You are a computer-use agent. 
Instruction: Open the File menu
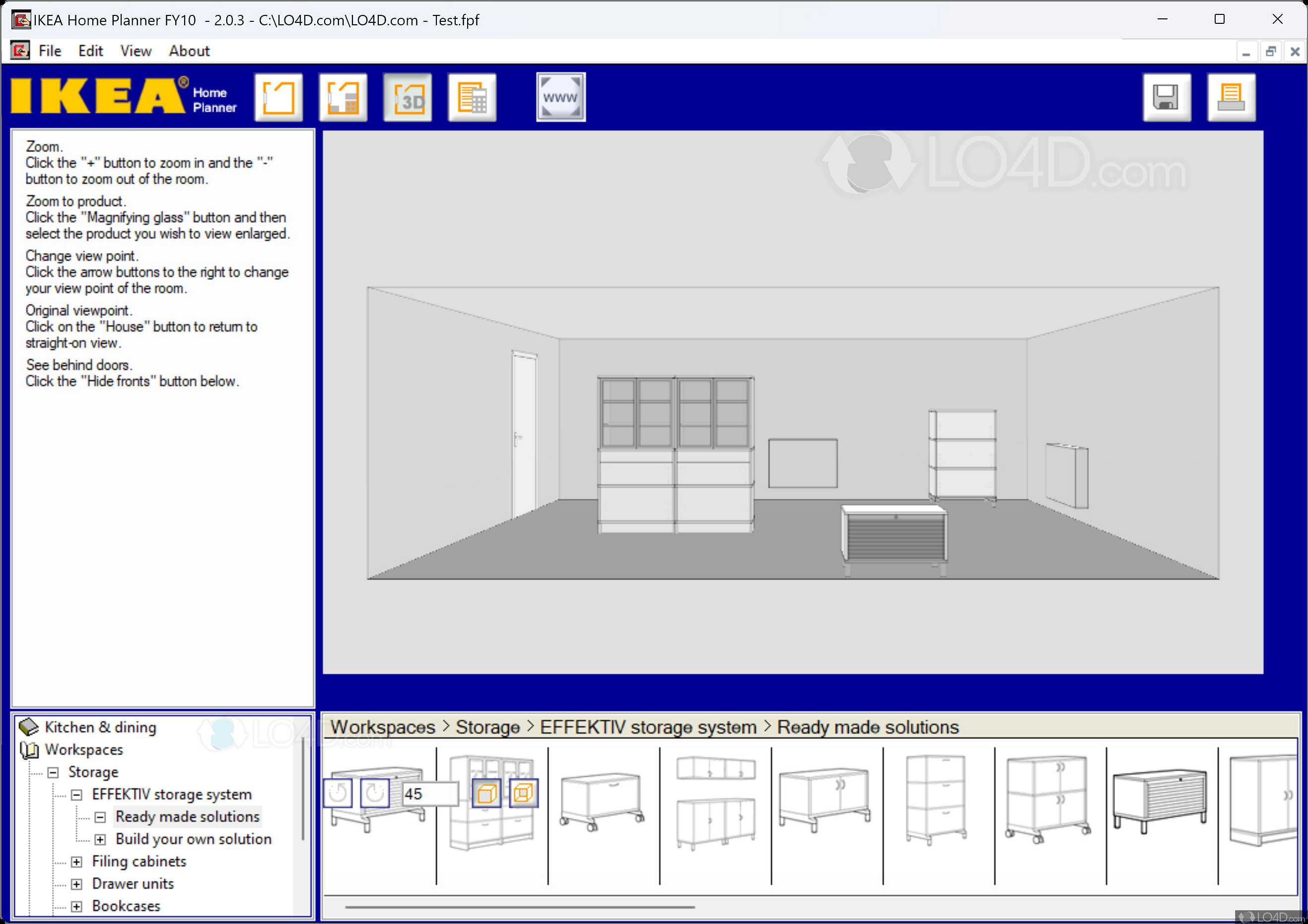[50, 51]
